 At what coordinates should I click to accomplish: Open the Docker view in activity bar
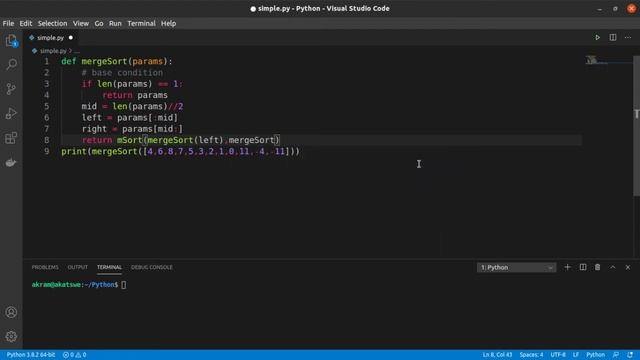(11, 162)
